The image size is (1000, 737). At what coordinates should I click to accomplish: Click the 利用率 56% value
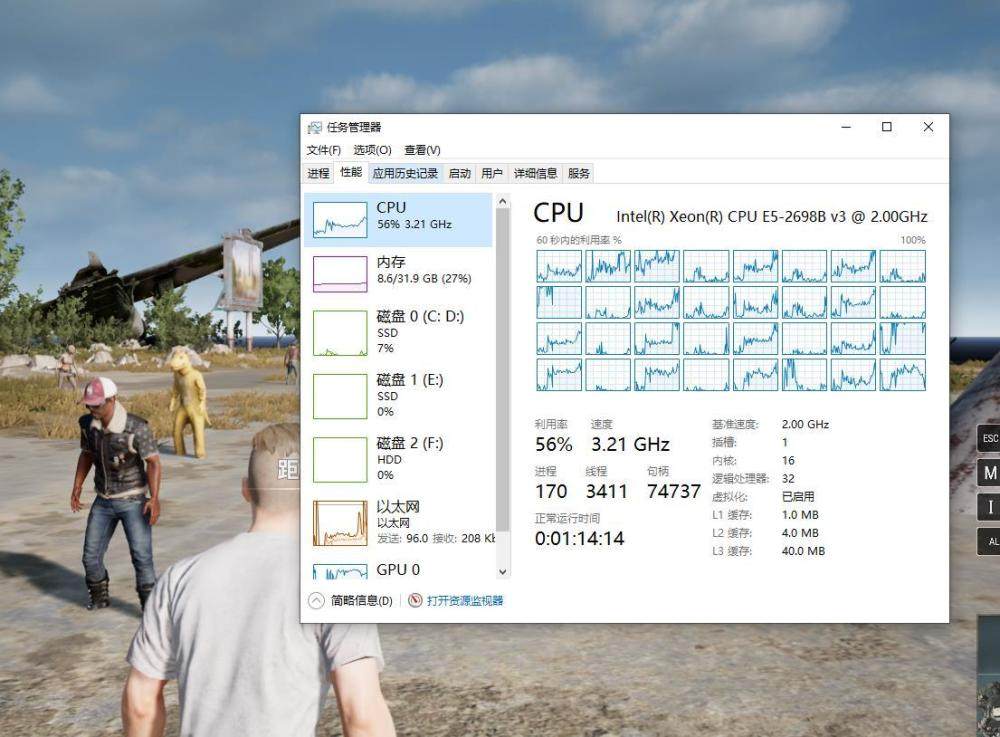coord(554,444)
